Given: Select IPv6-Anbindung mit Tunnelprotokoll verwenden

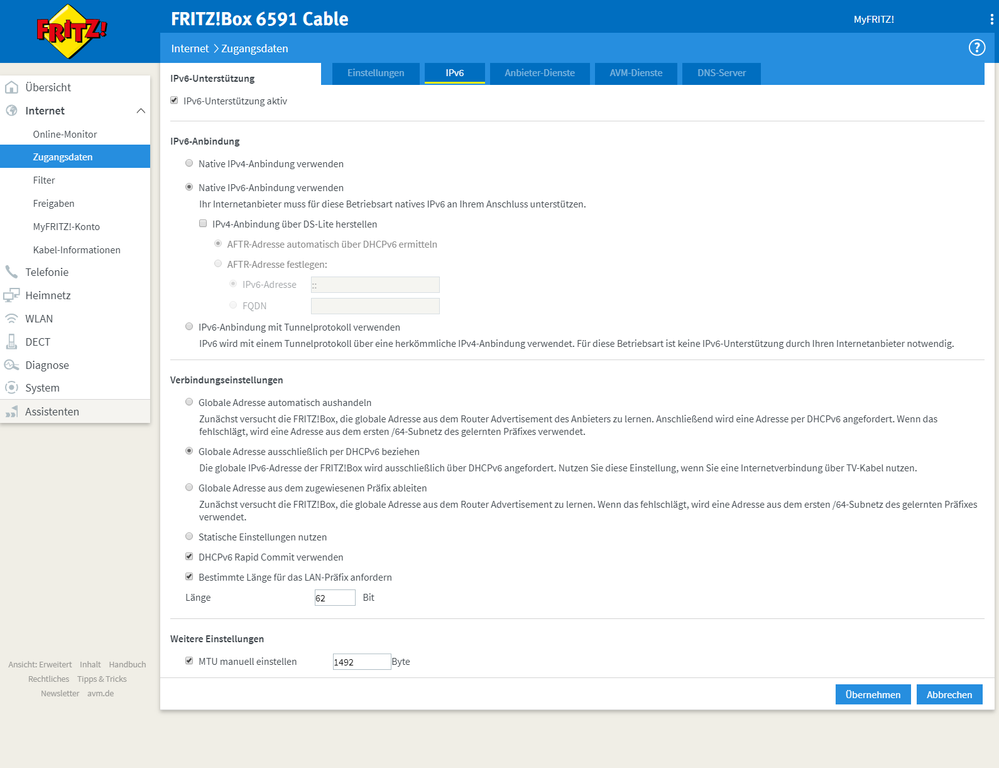Looking at the screenshot, I should tap(189, 326).
